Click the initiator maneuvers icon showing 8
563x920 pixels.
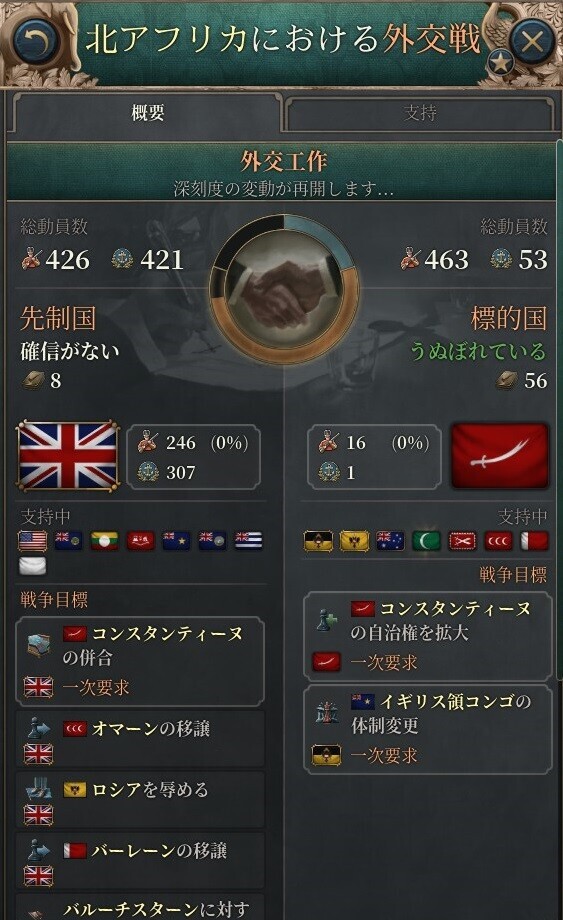(33, 380)
